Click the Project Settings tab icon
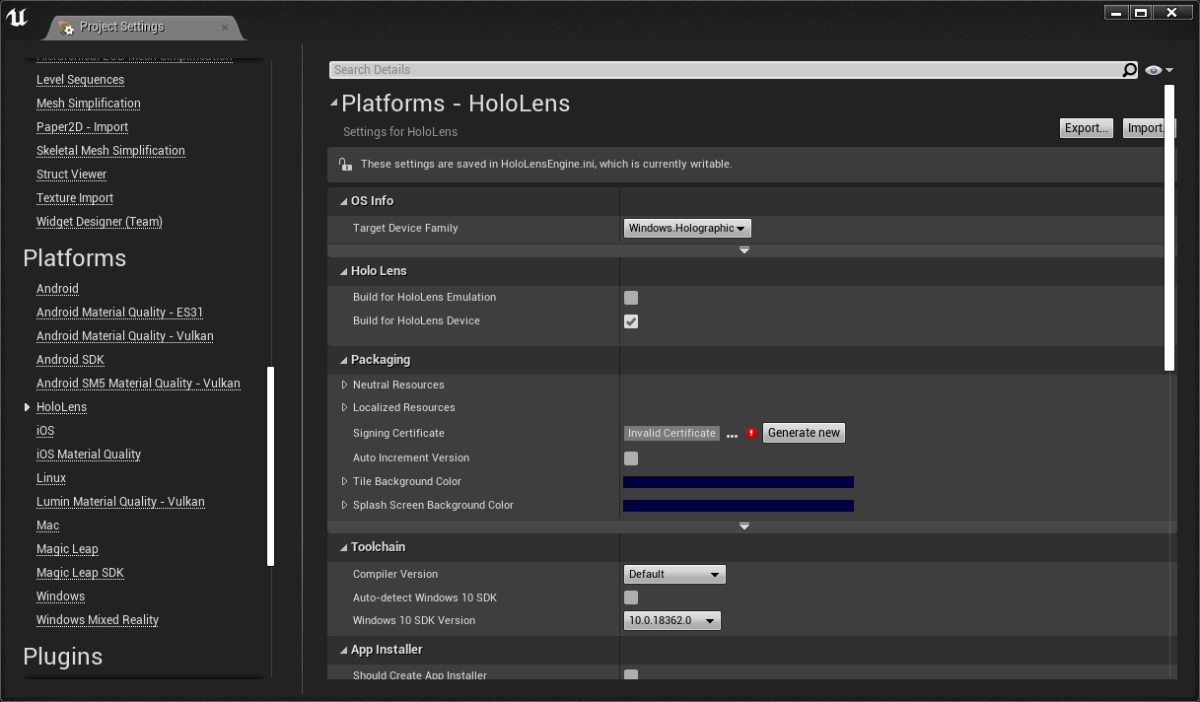The height and width of the screenshot is (702, 1200). click(66, 28)
